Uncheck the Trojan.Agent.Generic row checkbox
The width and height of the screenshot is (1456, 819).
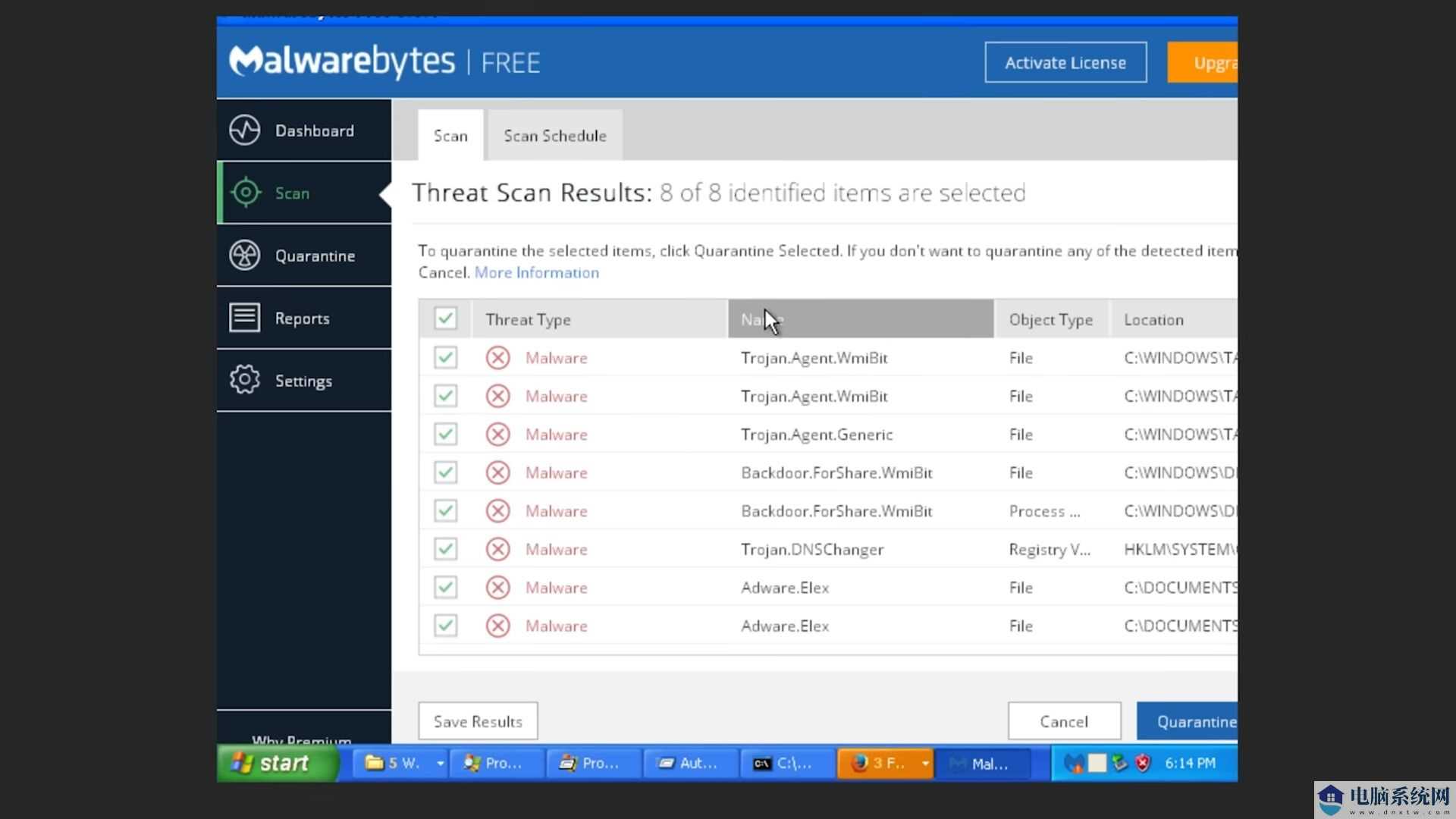pos(445,434)
